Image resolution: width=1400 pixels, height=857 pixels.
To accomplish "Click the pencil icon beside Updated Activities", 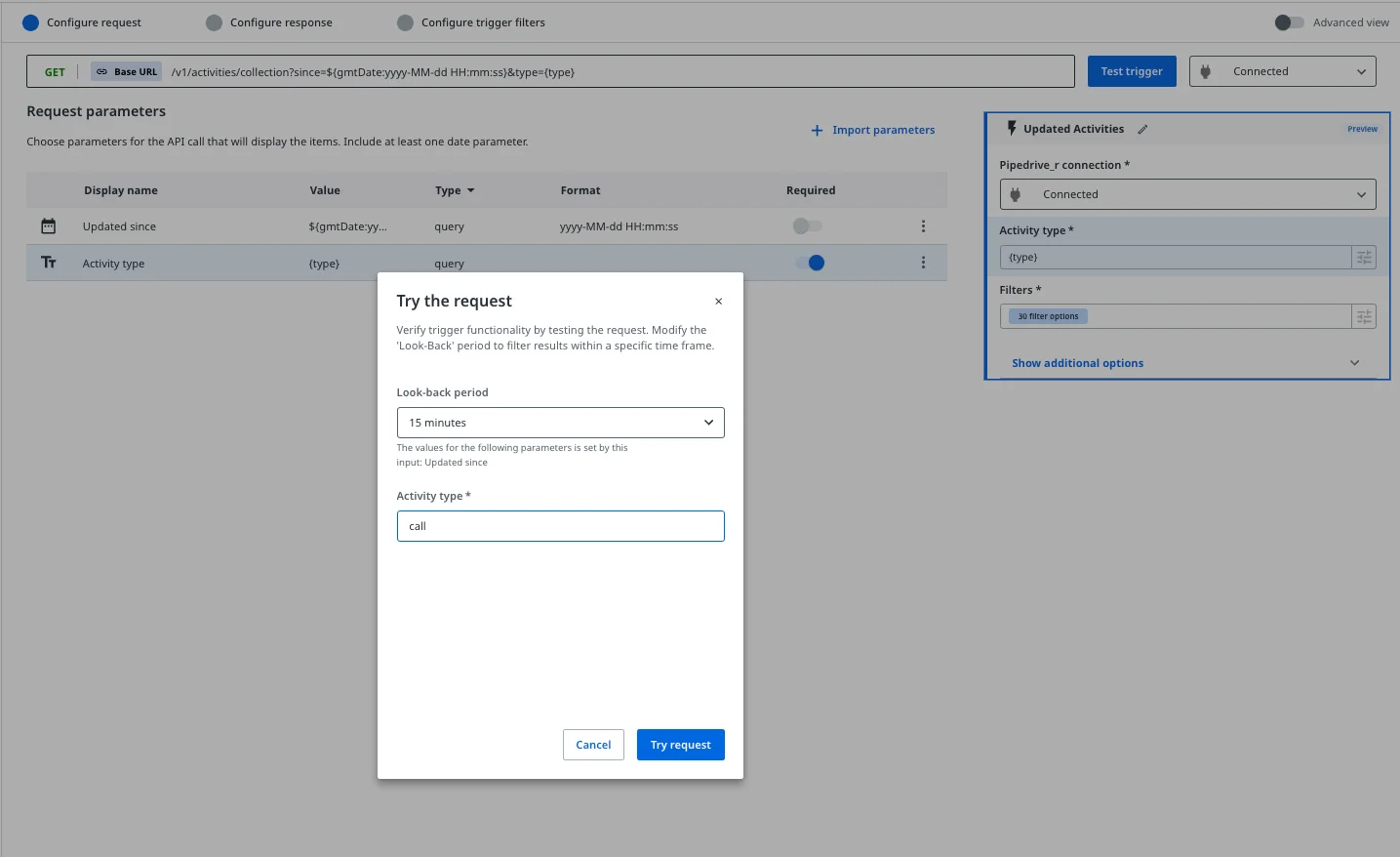I will pos(1142,129).
